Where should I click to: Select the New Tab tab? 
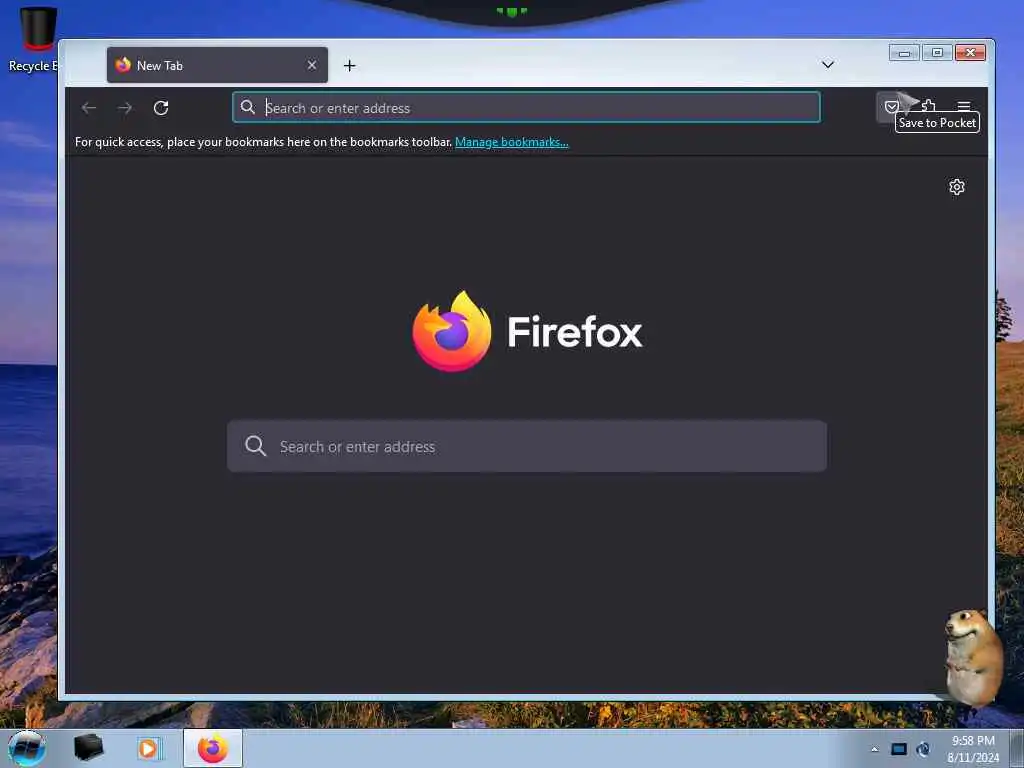click(217, 65)
